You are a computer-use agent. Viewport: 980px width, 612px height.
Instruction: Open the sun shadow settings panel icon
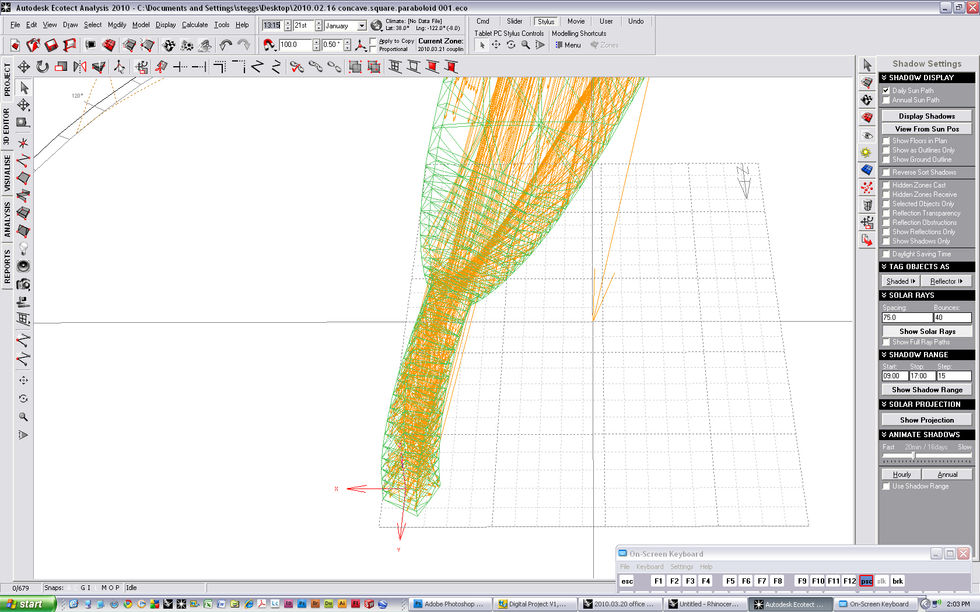[x=866, y=153]
